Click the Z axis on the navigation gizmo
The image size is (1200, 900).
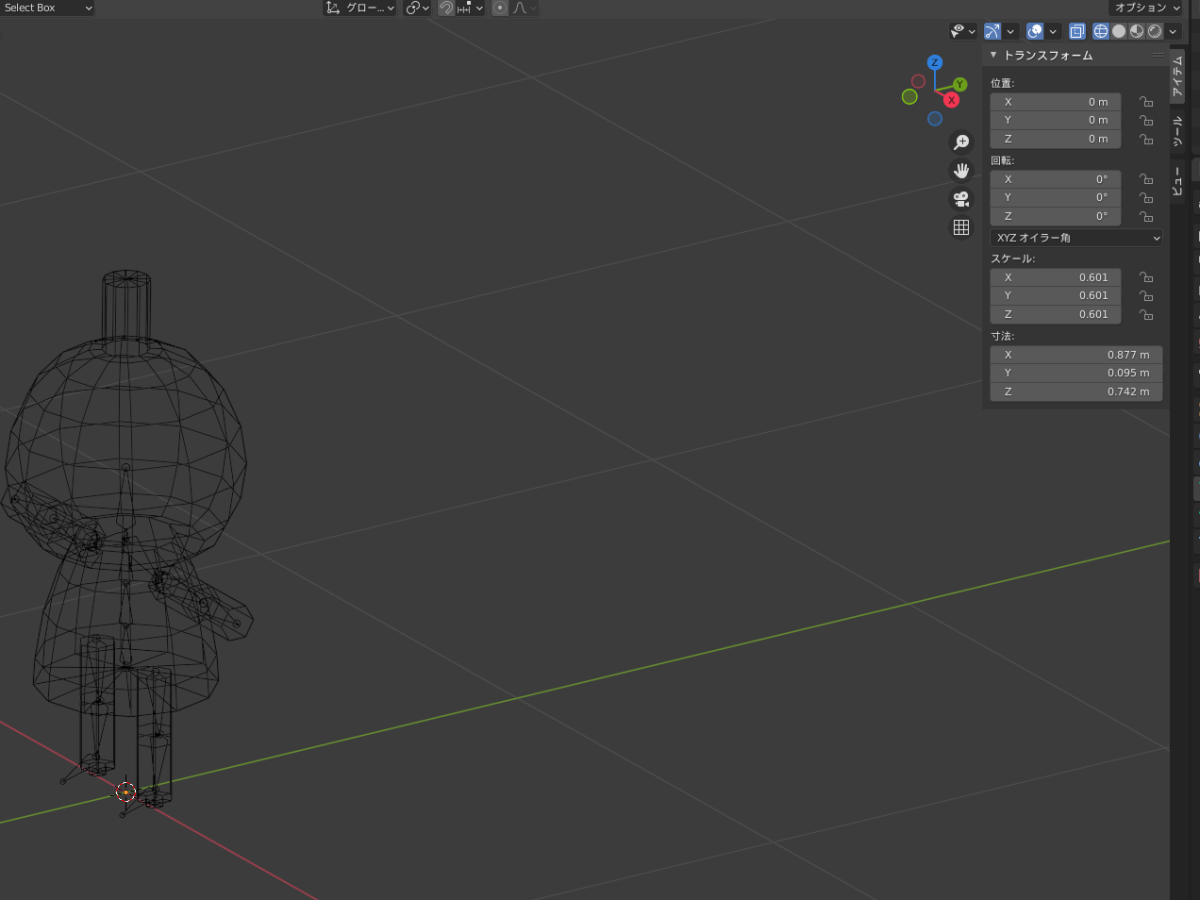[934, 62]
